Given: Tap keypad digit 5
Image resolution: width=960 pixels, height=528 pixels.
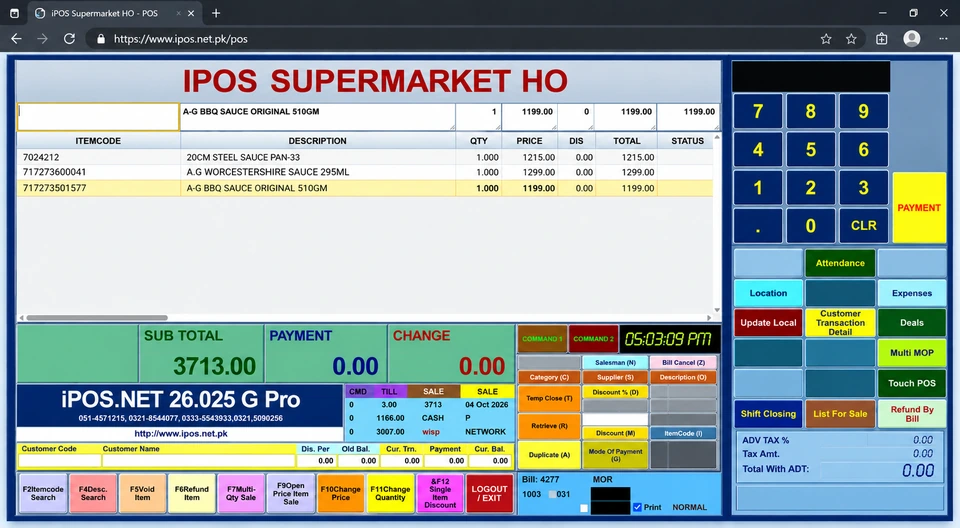Looking at the screenshot, I should pyautogui.click(x=811, y=149).
